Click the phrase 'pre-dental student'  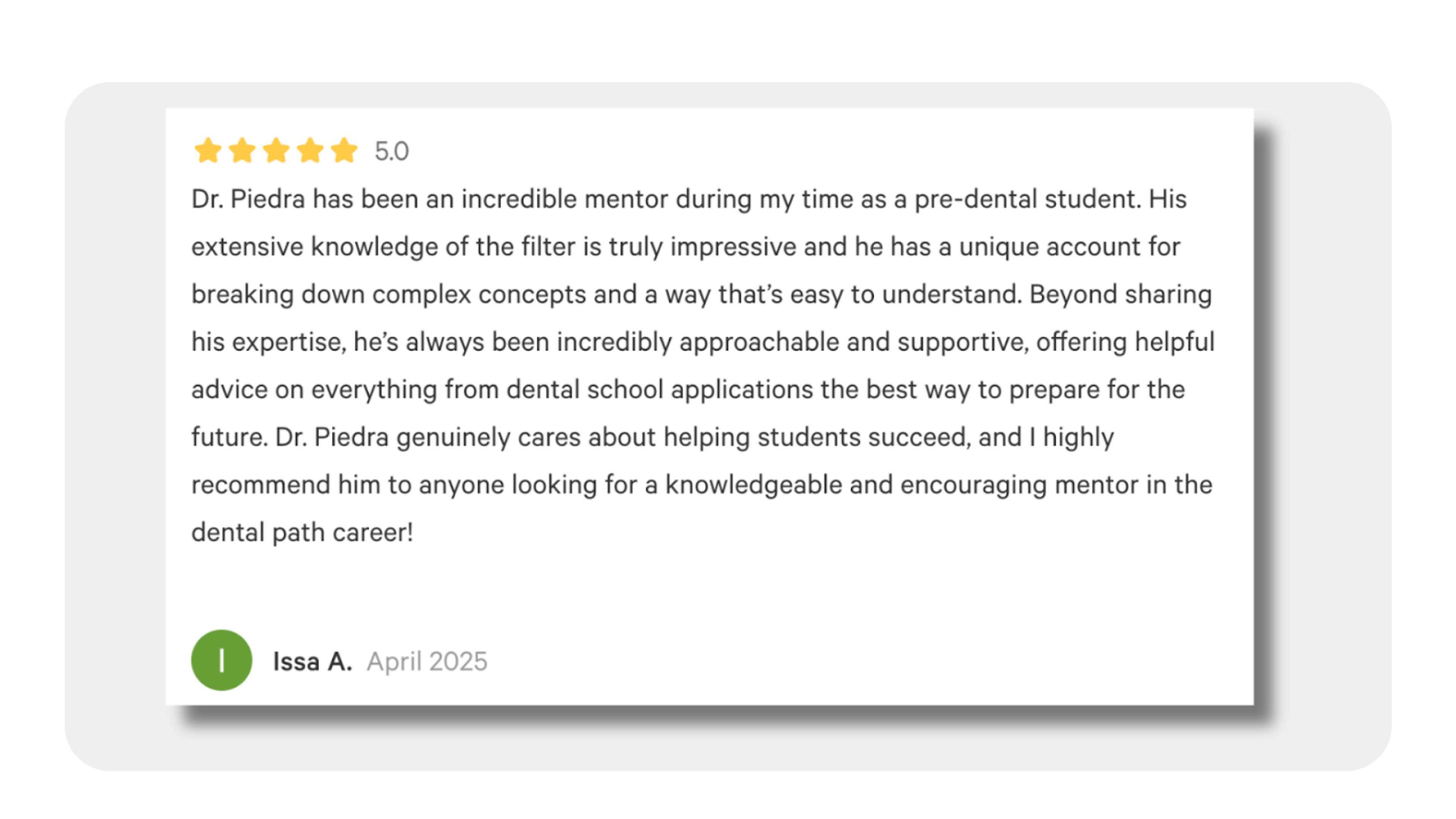(1027, 199)
